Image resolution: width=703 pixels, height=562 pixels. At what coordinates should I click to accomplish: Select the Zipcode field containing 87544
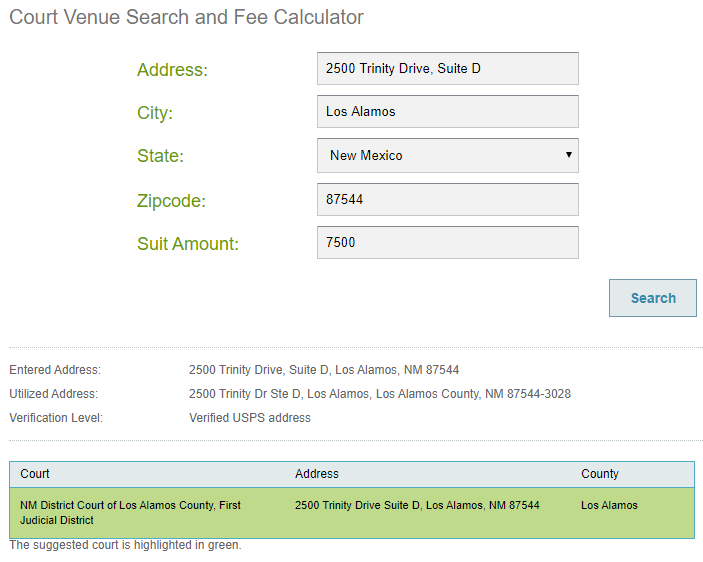point(447,199)
